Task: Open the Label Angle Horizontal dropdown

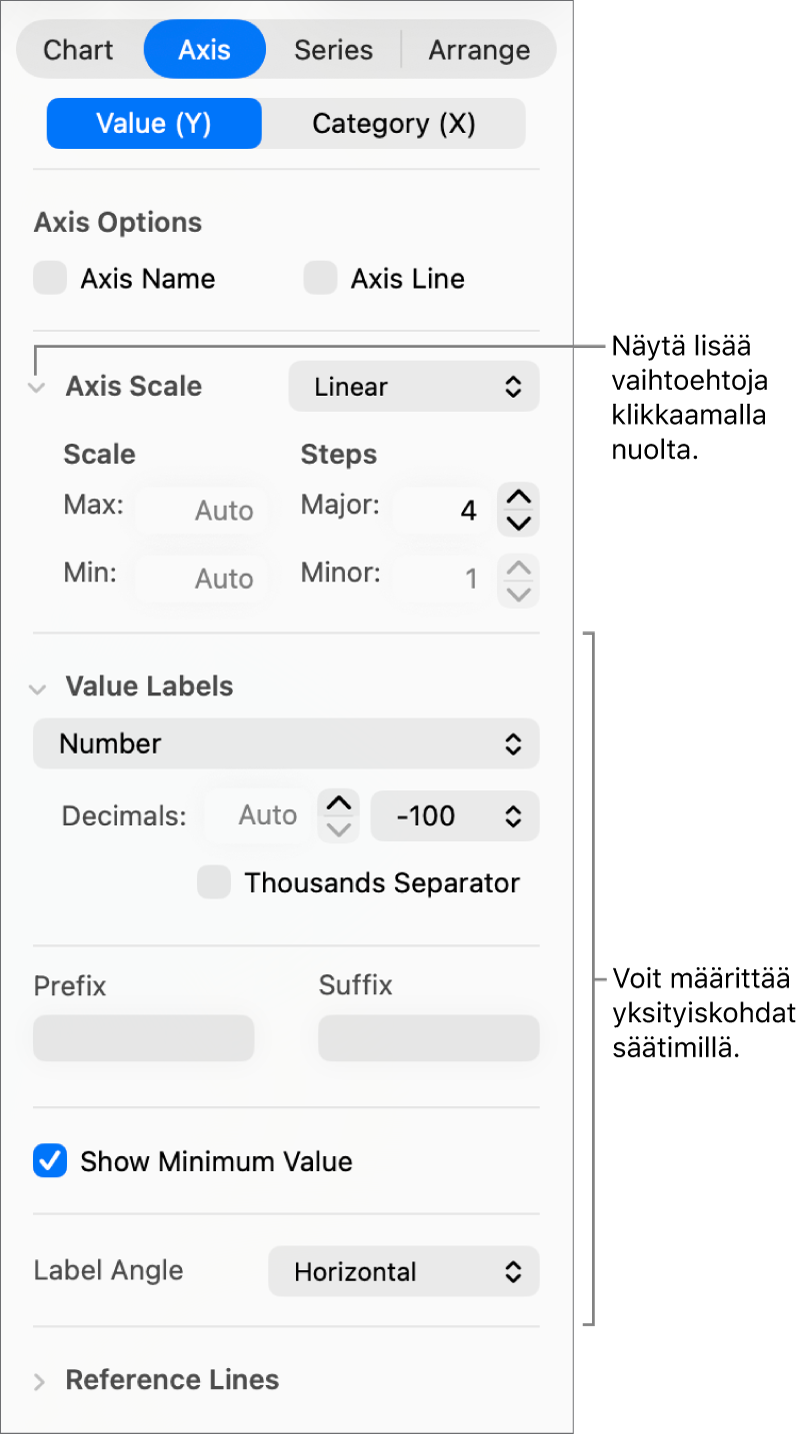Action: pyautogui.click(x=403, y=1272)
